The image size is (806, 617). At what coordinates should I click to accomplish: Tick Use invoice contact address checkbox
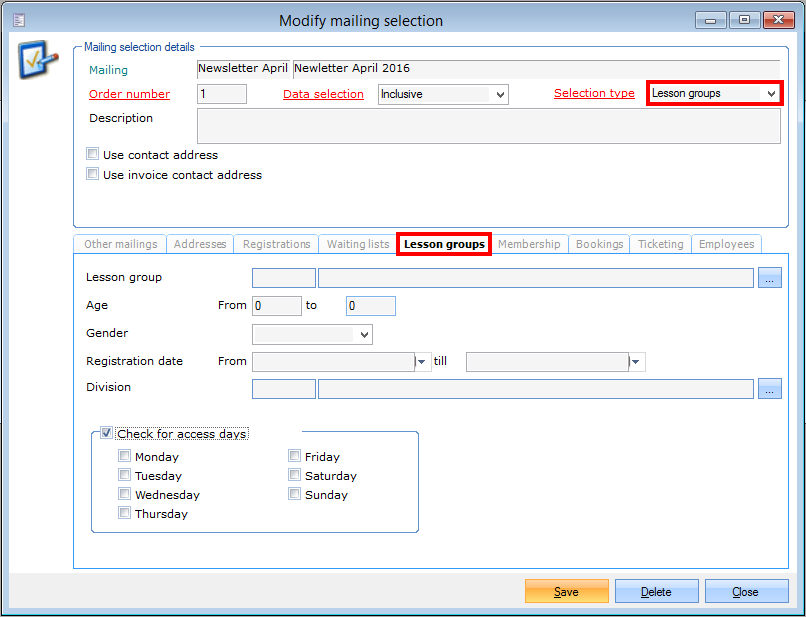point(93,174)
